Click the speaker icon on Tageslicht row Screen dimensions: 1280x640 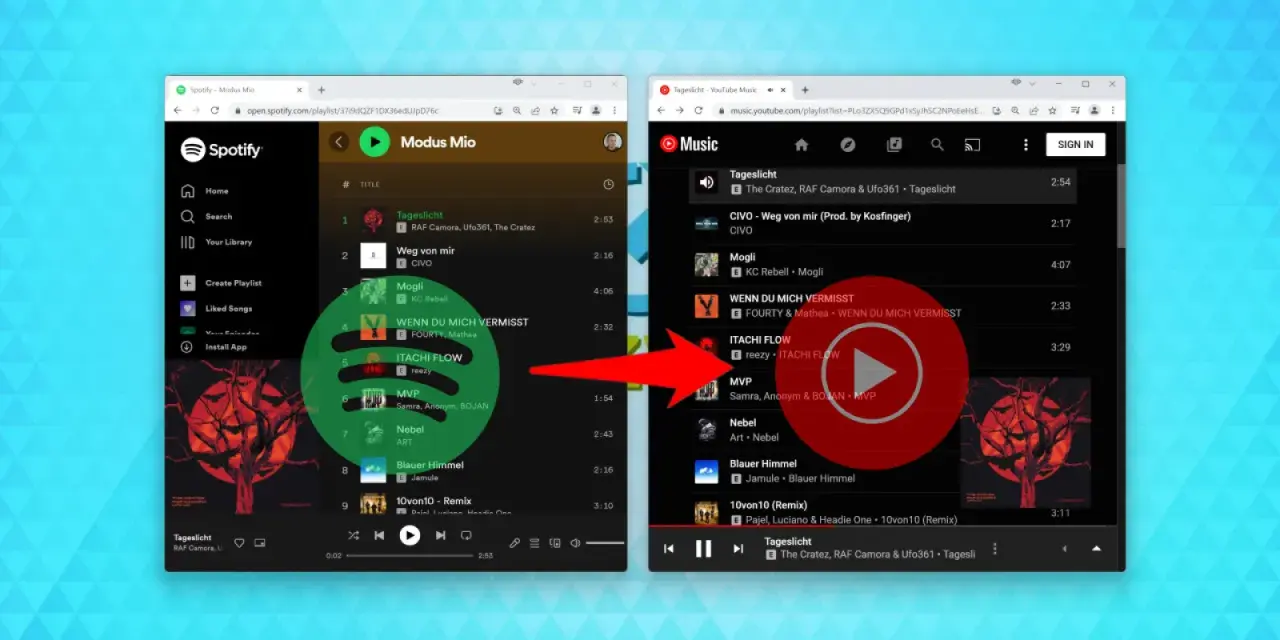tap(706, 181)
